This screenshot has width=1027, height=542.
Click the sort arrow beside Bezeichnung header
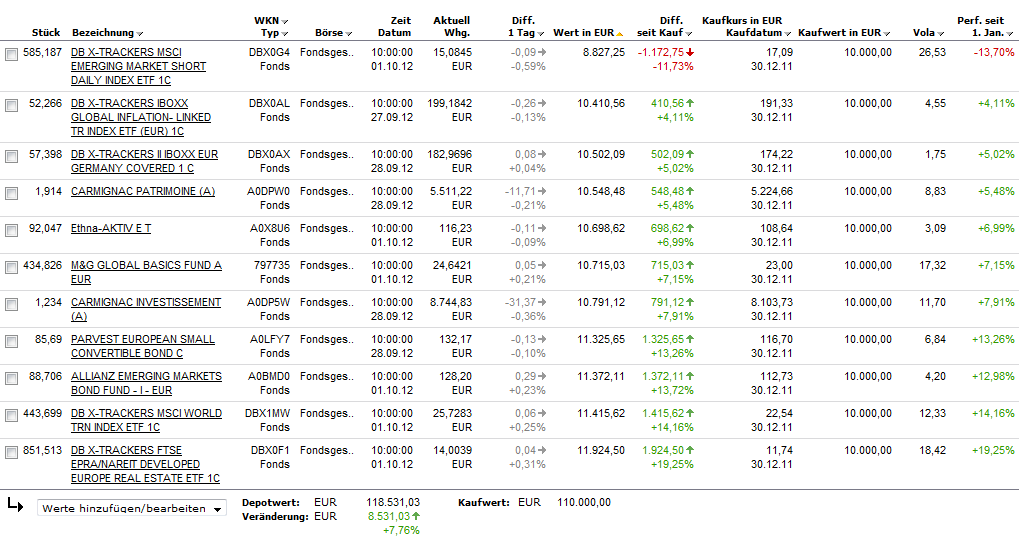coord(140,34)
